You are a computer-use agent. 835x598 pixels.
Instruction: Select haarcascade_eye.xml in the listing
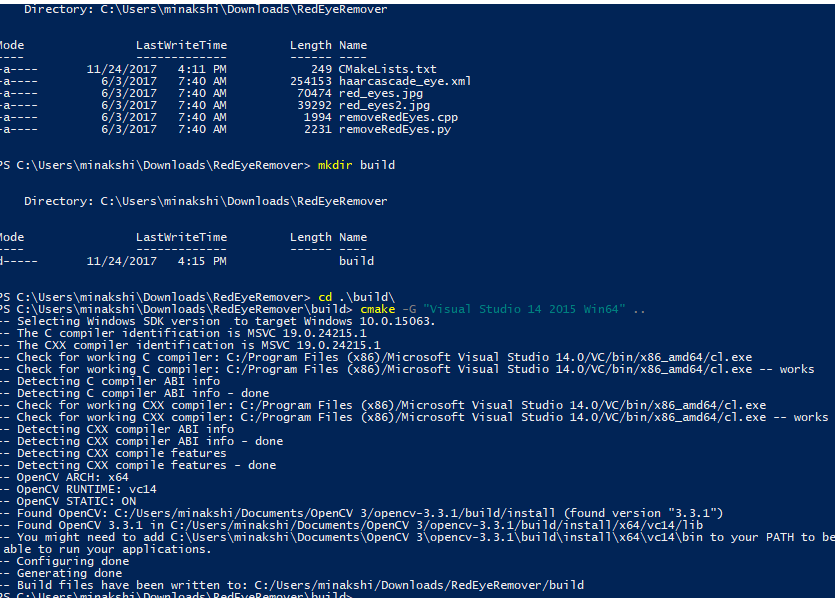point(405,81)
